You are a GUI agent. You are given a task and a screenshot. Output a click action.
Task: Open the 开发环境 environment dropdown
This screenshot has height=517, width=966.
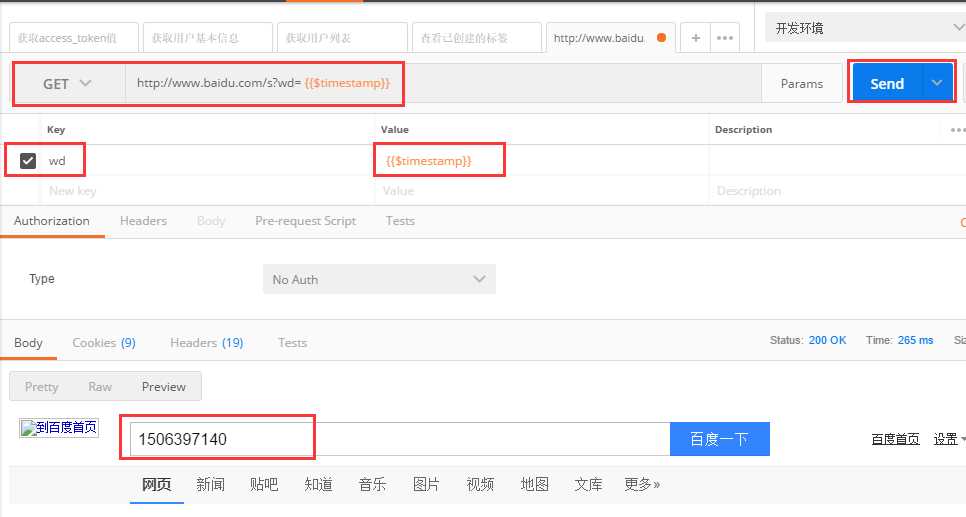click(x=865, y=28)
